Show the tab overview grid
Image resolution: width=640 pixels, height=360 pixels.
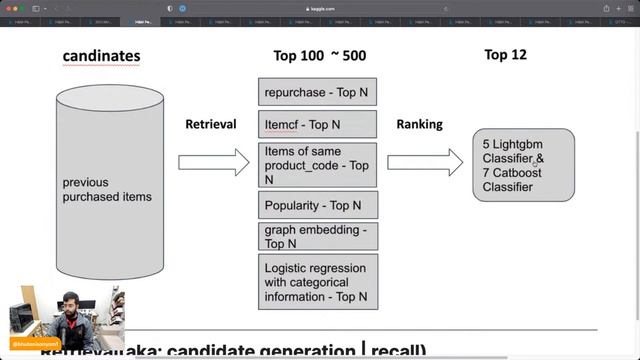[x=631, y=9]
